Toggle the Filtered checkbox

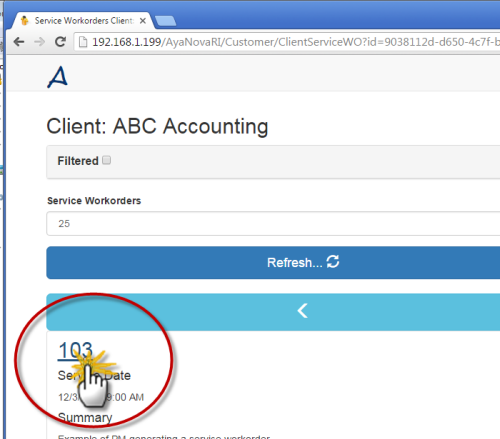107,160
